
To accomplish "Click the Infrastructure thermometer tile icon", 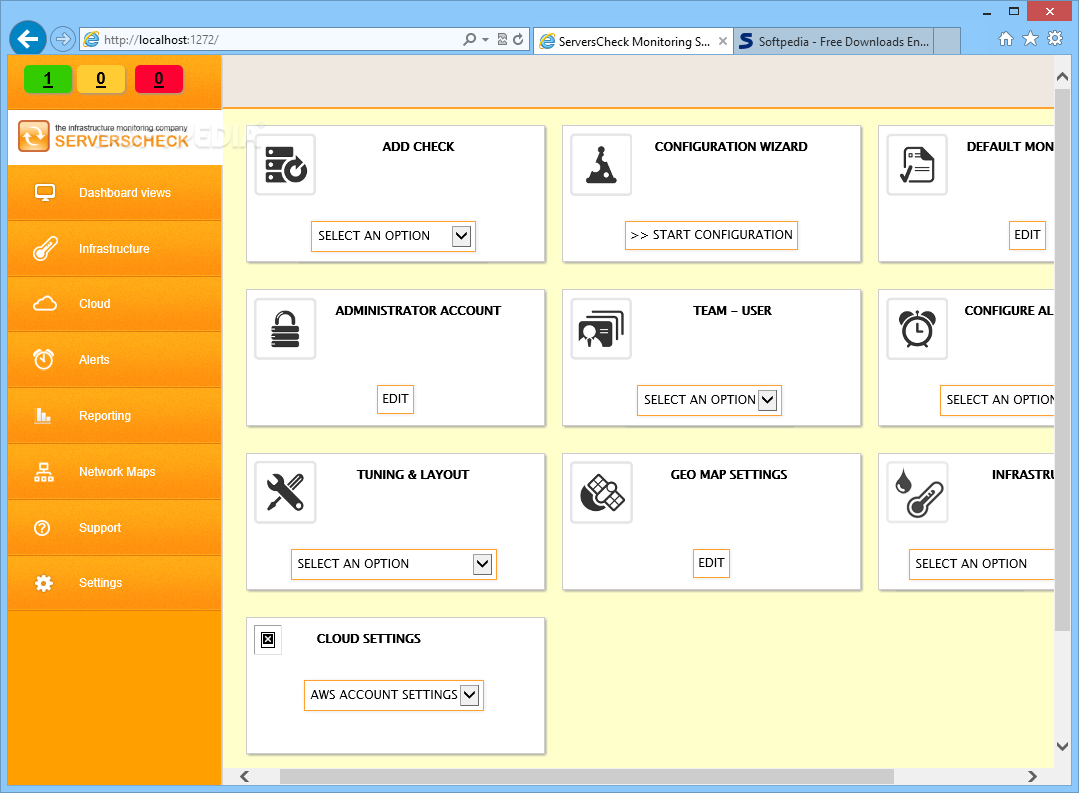I will tap(917, 492).
